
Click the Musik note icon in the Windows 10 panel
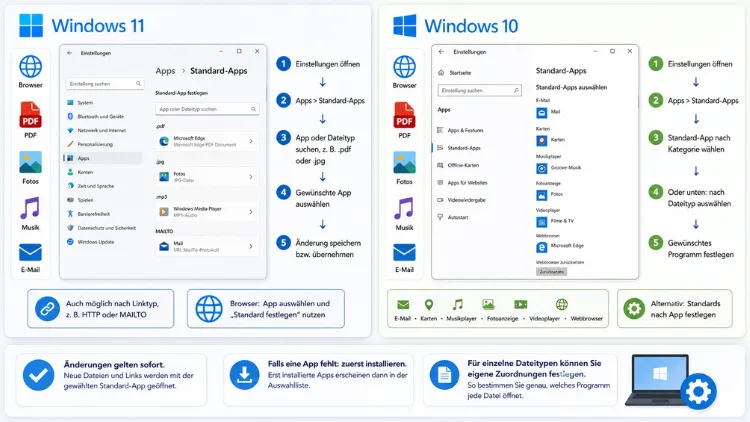(x=404, y=208)
